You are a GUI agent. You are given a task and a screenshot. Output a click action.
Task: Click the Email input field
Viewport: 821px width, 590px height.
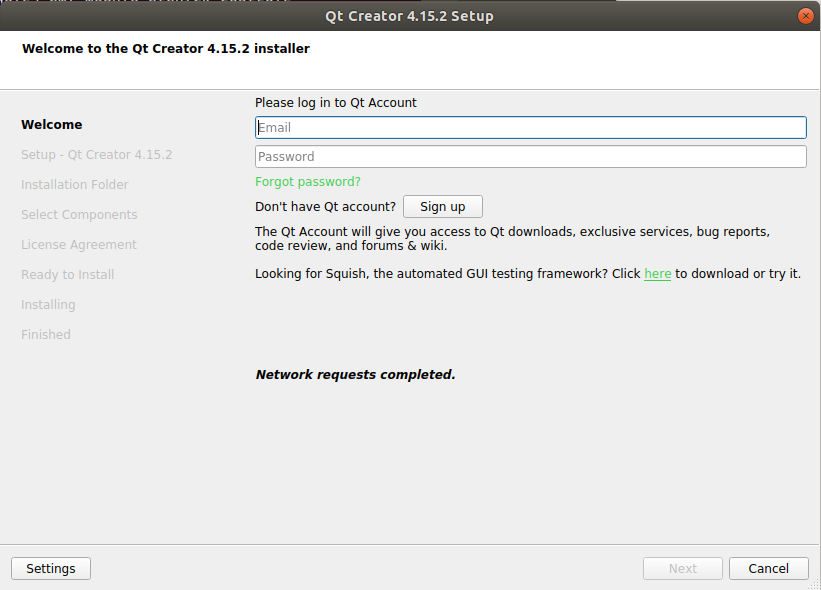point(530,128)
